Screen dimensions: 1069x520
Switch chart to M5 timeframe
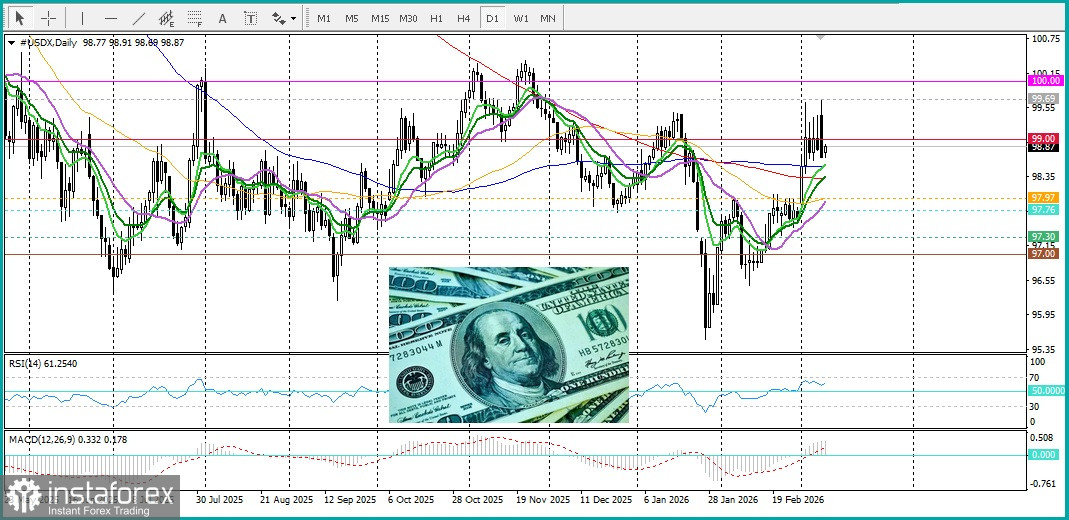click(352, 18)
